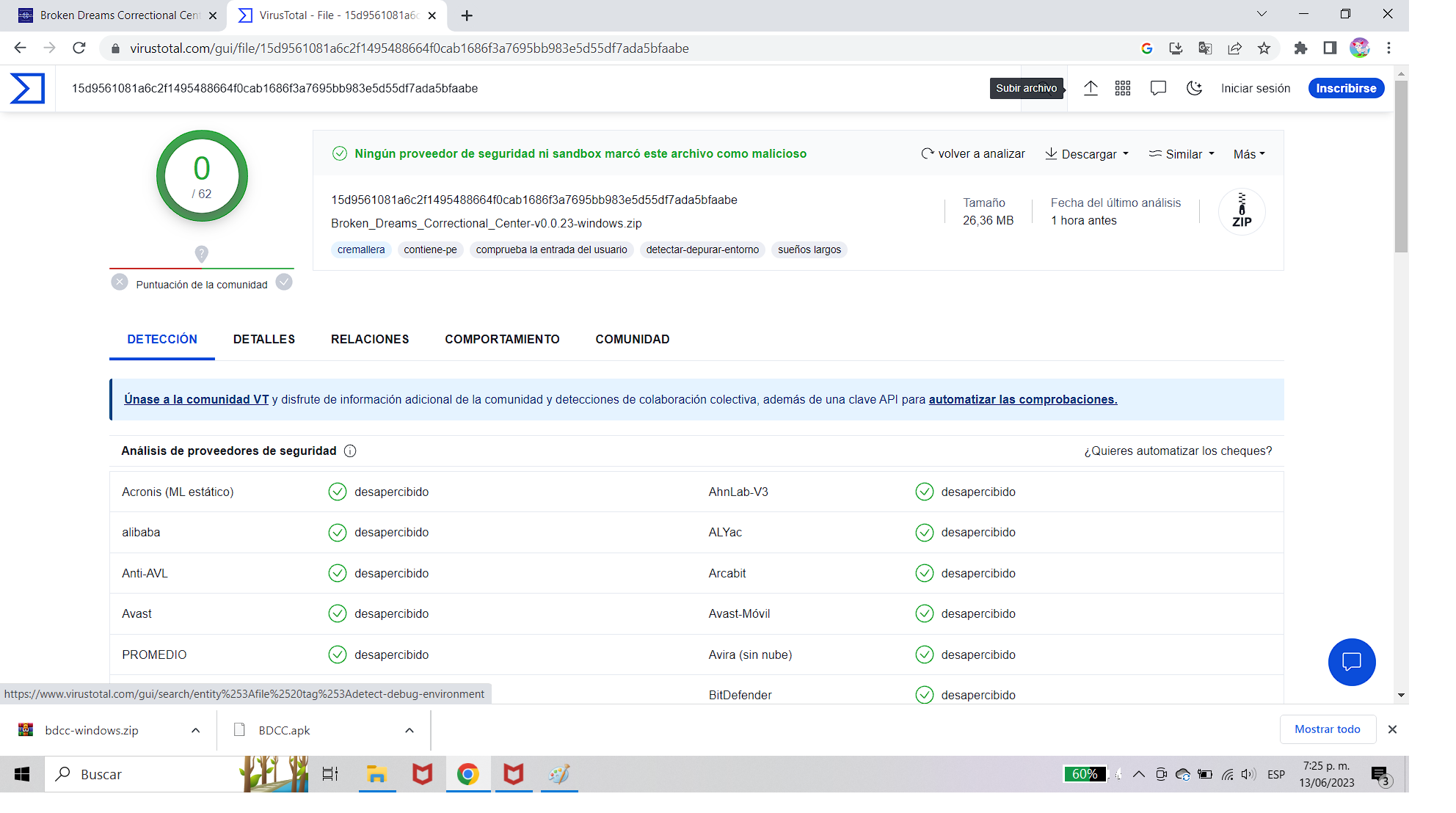Click Iniciar sesión link
This screenshot has height=813, width=1456.
tap(1256, 88)
